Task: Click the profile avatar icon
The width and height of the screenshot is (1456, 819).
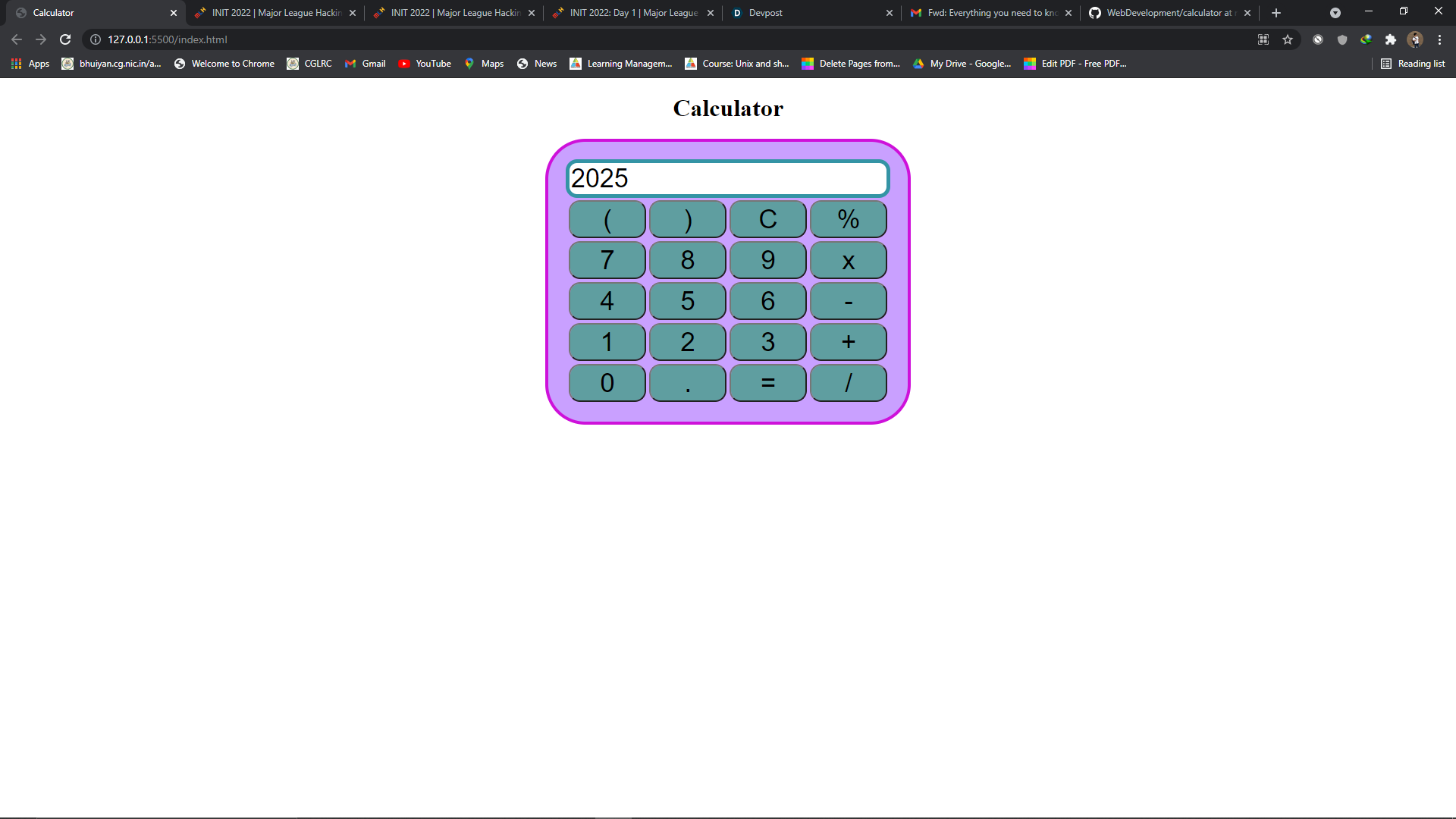Action: click(1414, 39)
